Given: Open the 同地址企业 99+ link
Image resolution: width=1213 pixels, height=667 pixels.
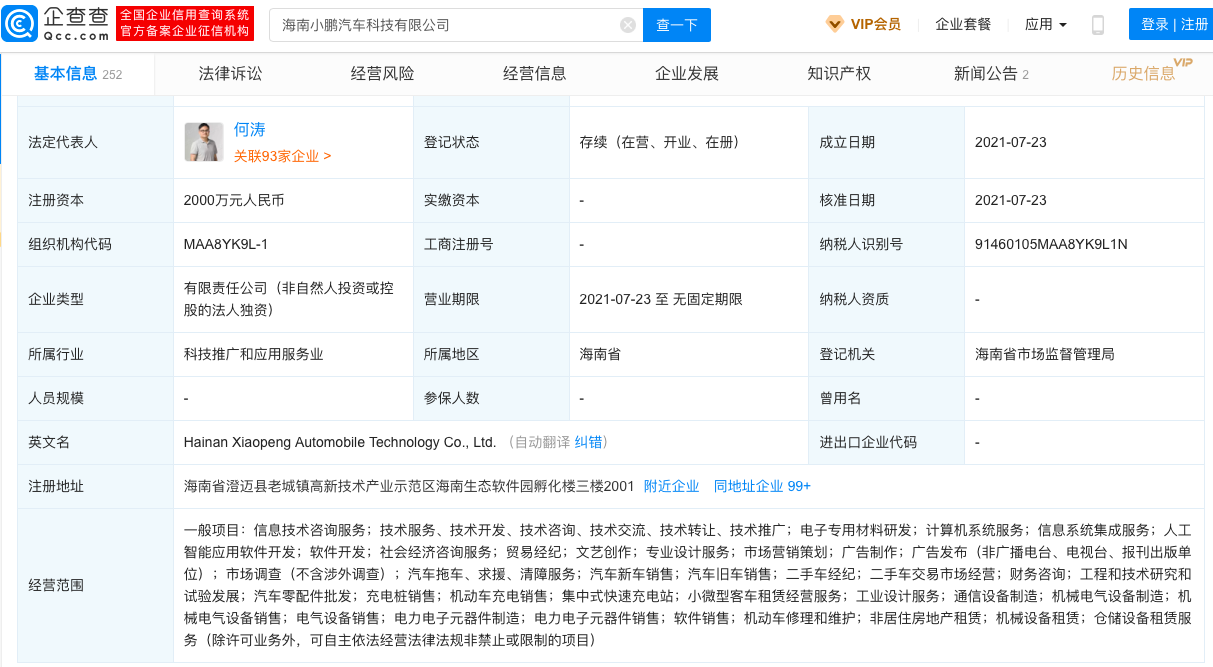Looking at the screenshot, I should click(762, 486).
